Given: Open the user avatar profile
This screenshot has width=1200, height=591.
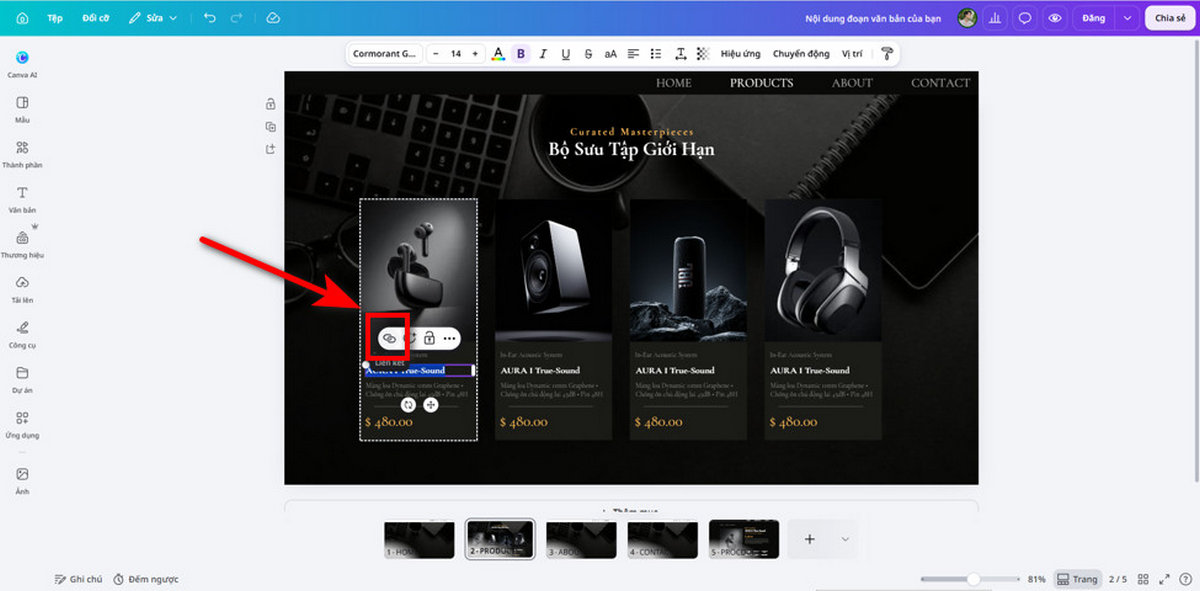Looking at the screenshot, I should point(967,18).
